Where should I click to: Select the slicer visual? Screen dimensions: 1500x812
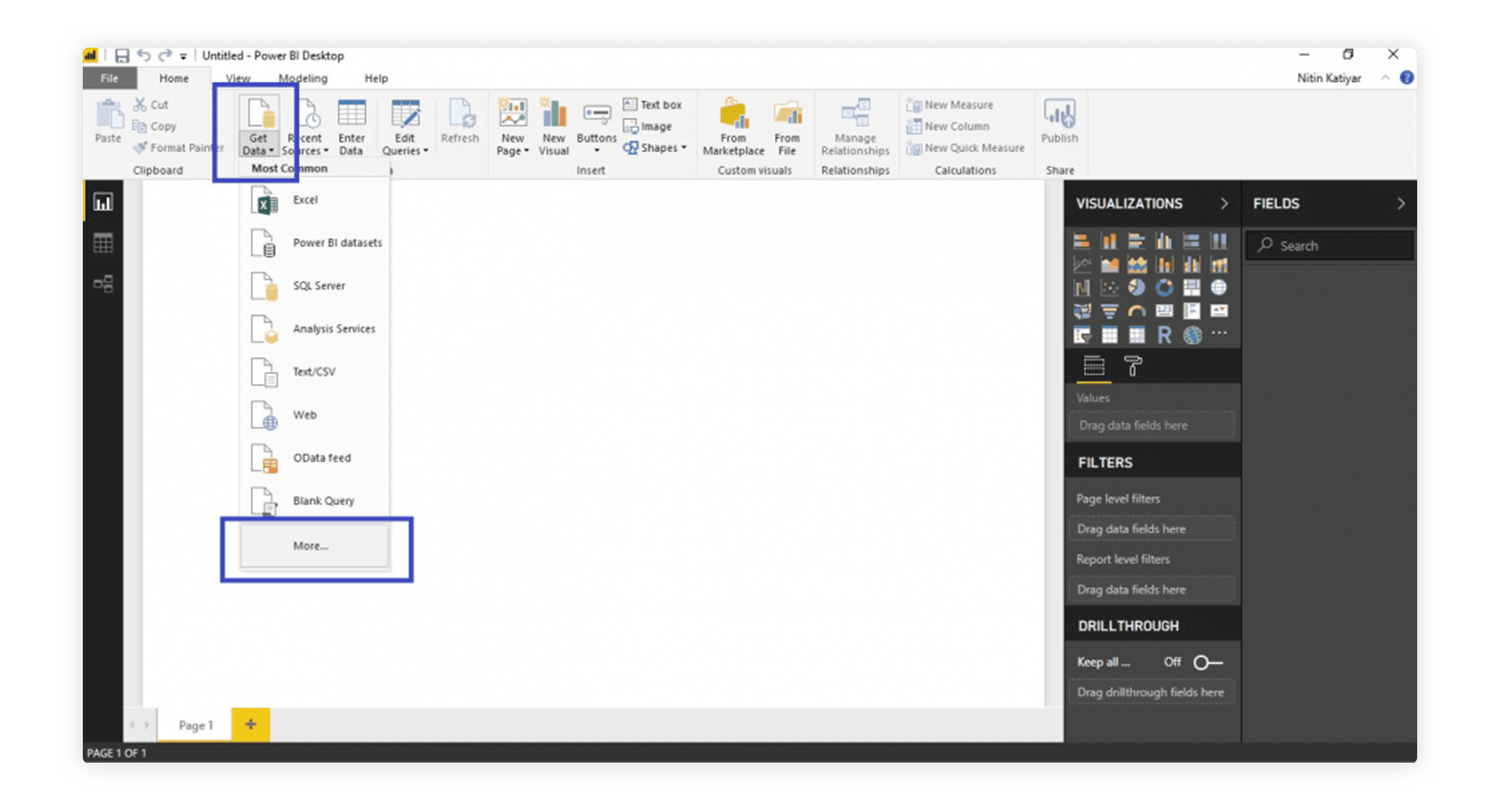(x=1082, y=336)
